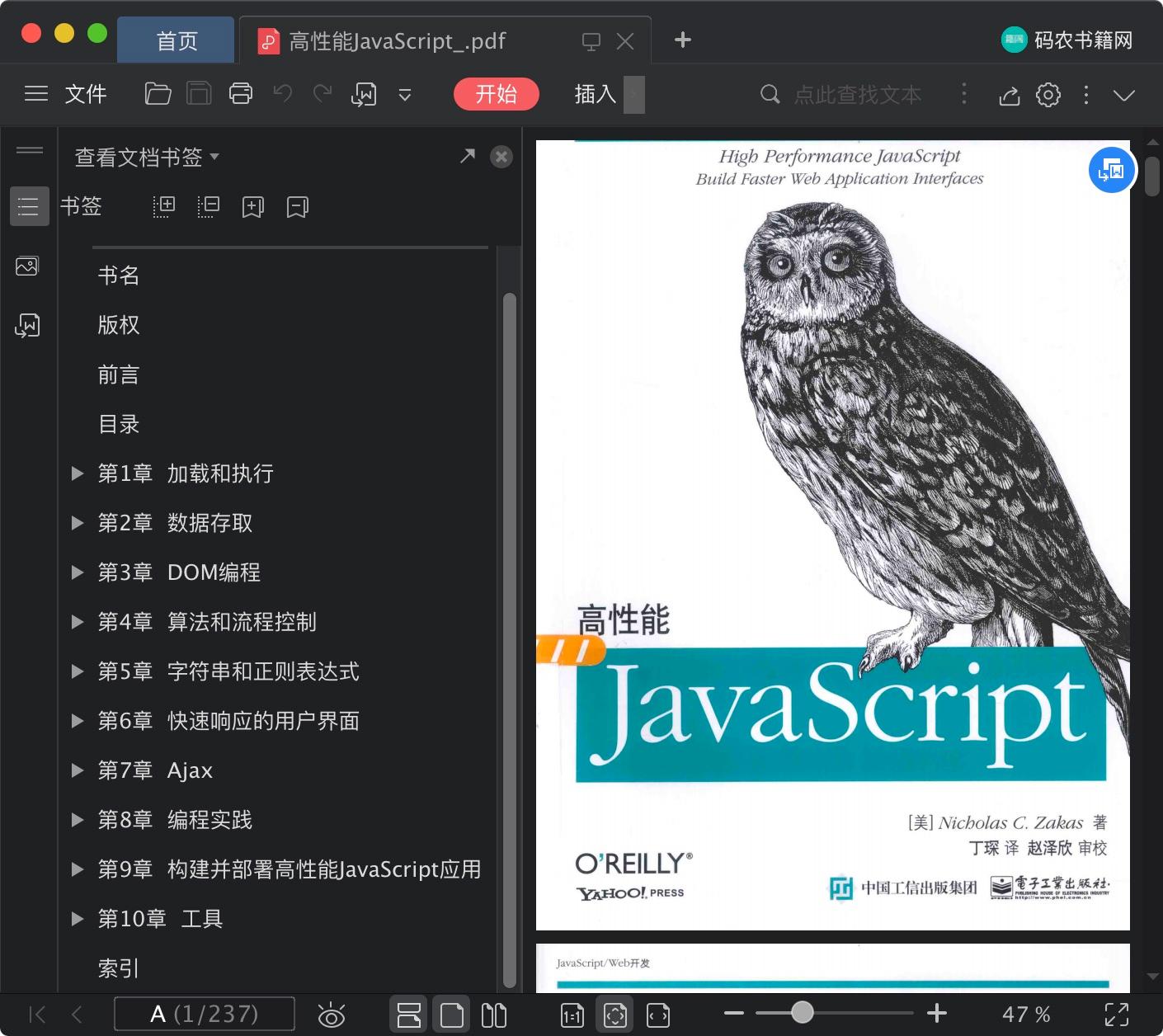Click the delete bookmark icon
The image size is (1163, 1036).
298,207
